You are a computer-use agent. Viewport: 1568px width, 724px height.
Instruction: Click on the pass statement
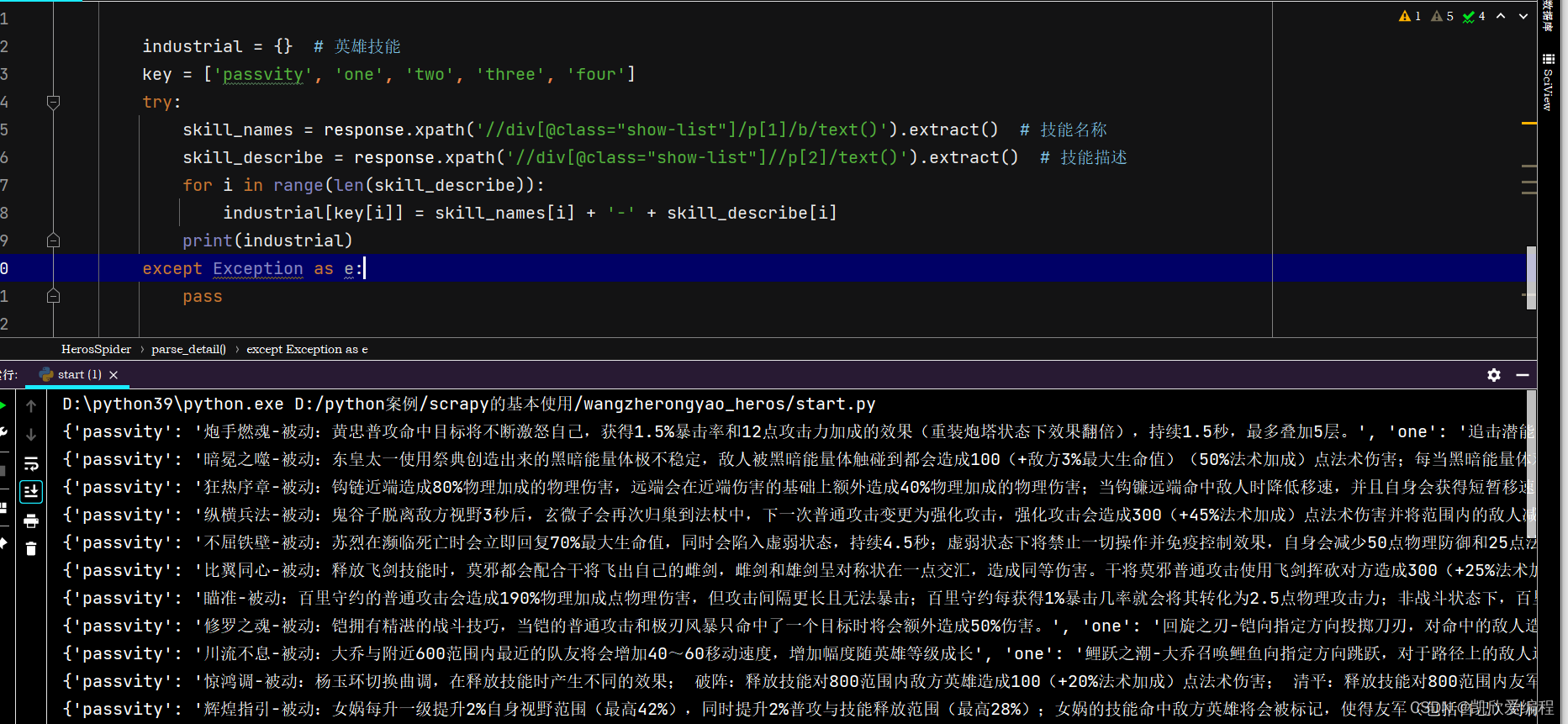tap(203, 296)
